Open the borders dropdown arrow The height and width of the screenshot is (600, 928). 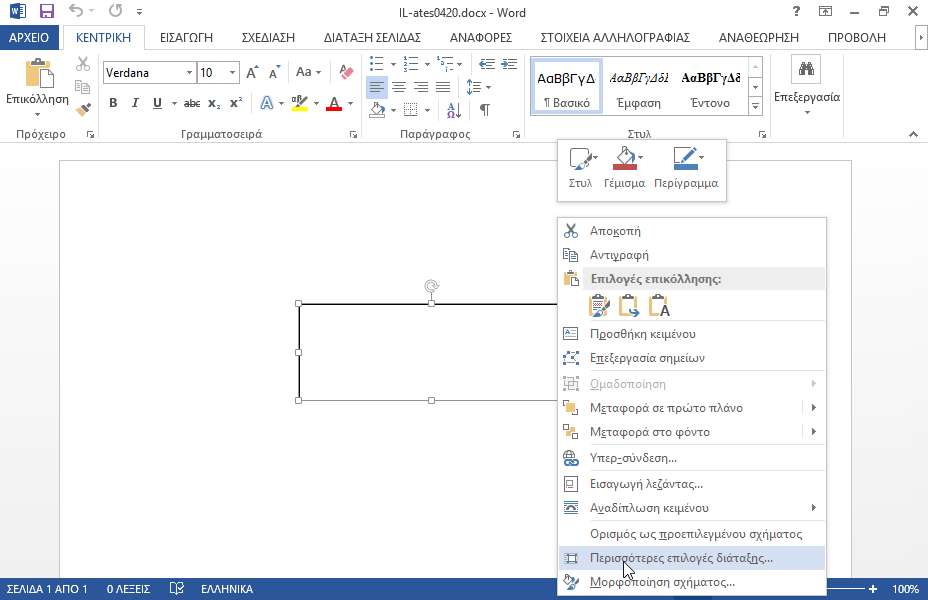[x=427, y=110]
